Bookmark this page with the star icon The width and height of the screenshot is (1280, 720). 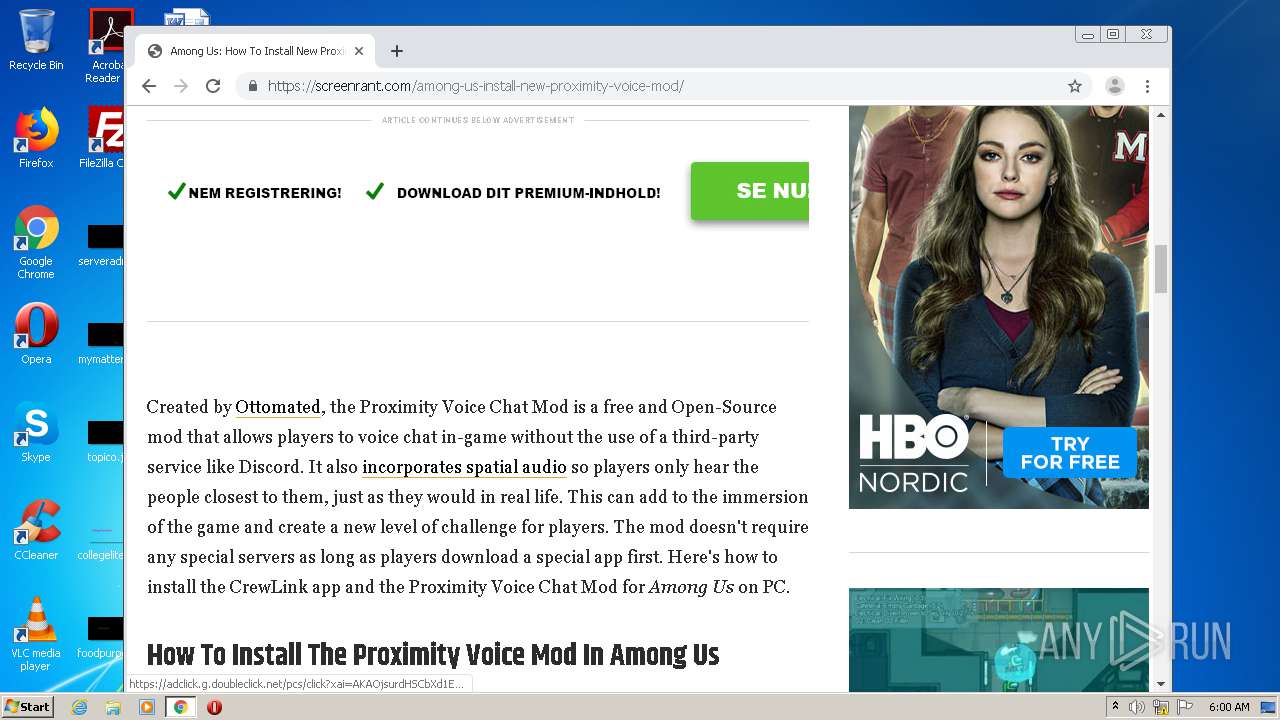tap(1075, 86)
